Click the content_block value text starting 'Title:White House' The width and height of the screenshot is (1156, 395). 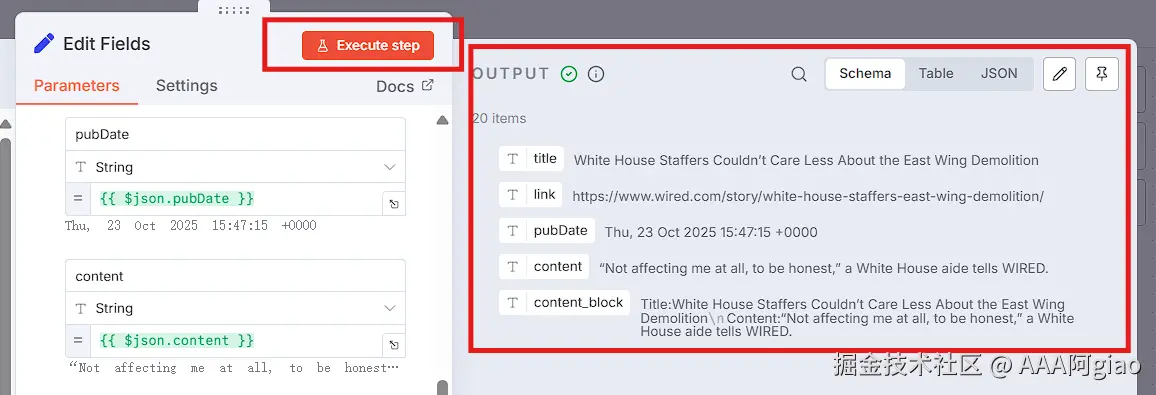coord(857,318)
